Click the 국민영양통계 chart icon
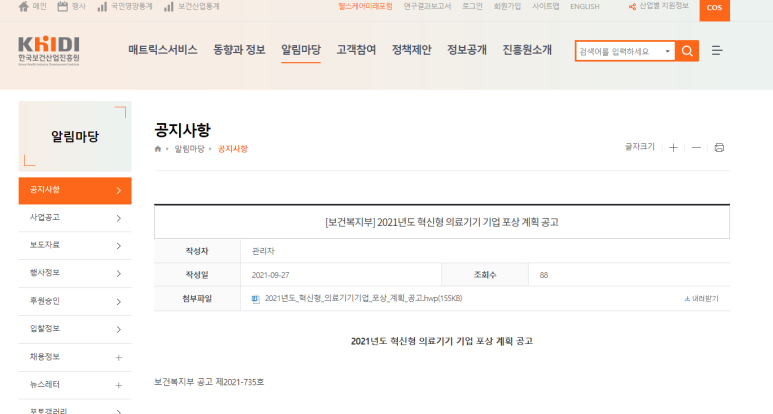The image size is (773, 414). click(x=102, y=6)
